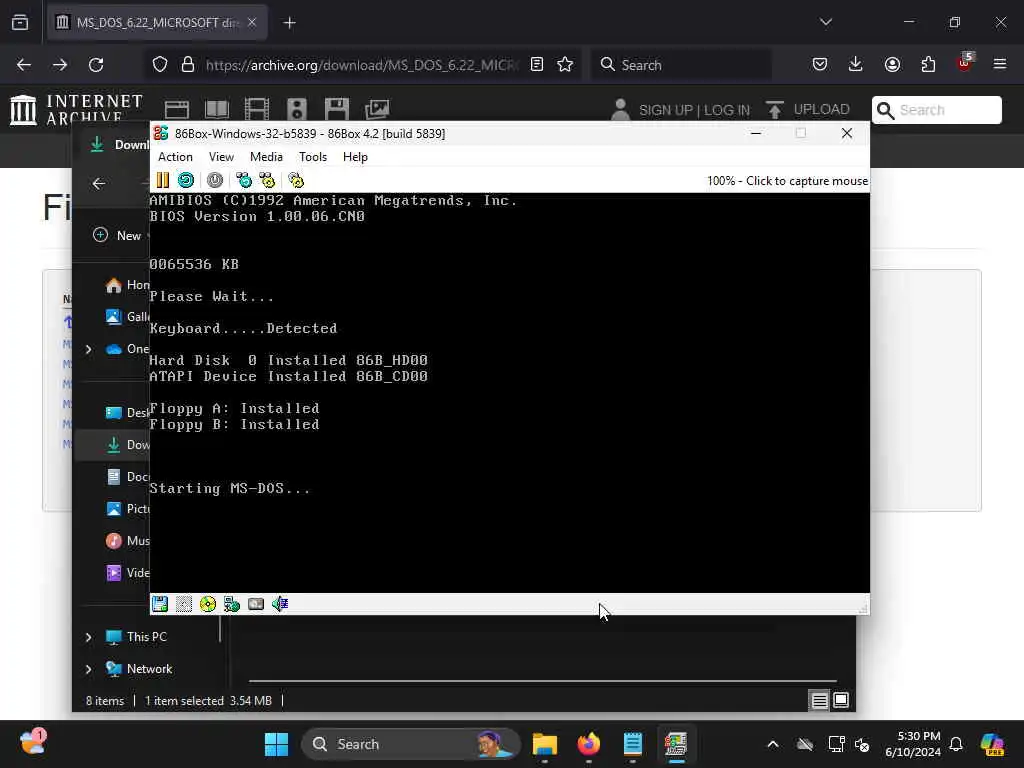
Task: Open the Tools menu in 86Box
Action: coord(313,157)
